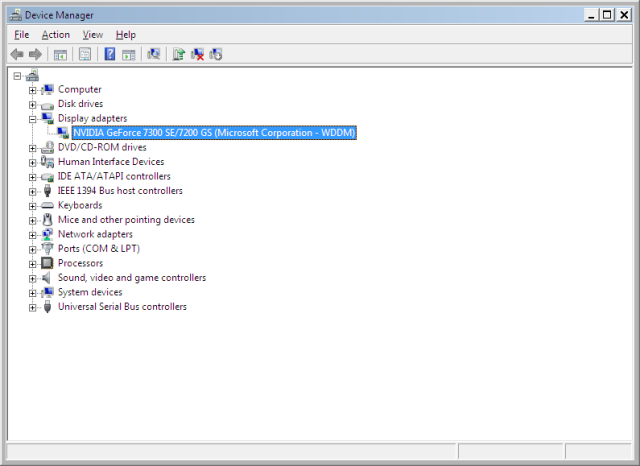Scan for hardware changes toolbar icon

coord(153,54)
